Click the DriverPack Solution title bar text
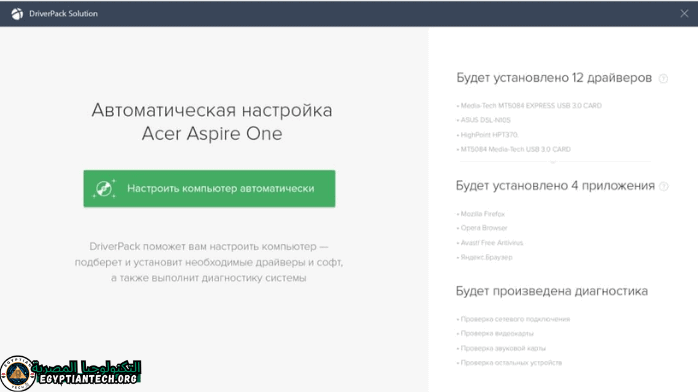This screenshot has height=392, width=698. tap(63, 14)
